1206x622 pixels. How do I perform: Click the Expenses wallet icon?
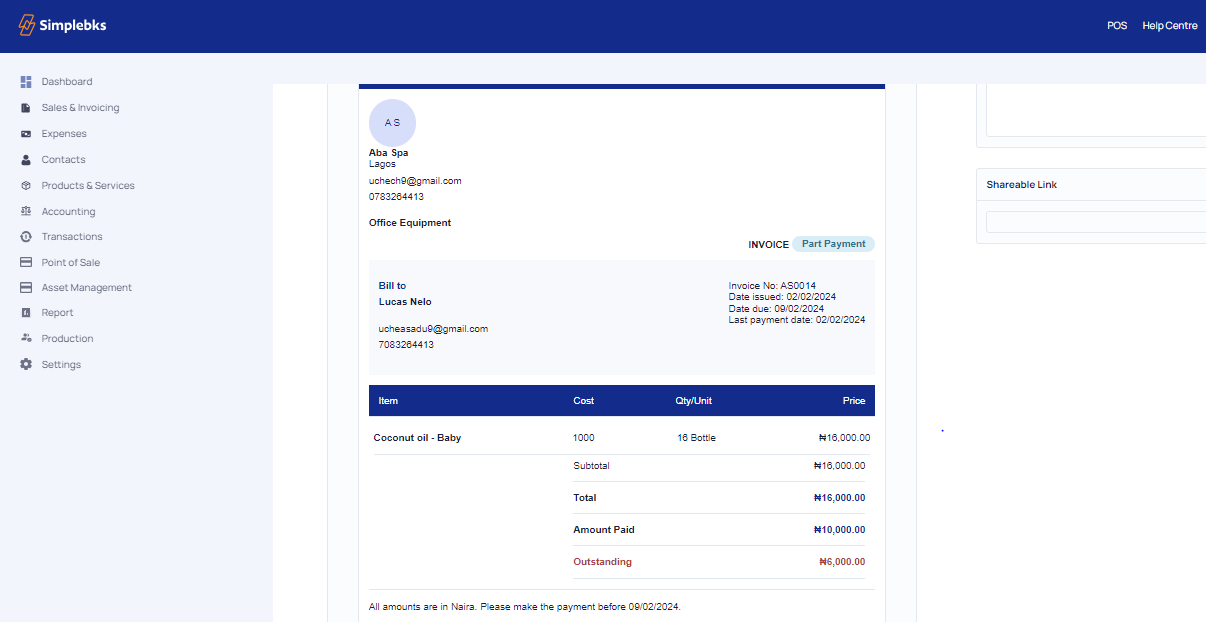[x=26, y=134]
